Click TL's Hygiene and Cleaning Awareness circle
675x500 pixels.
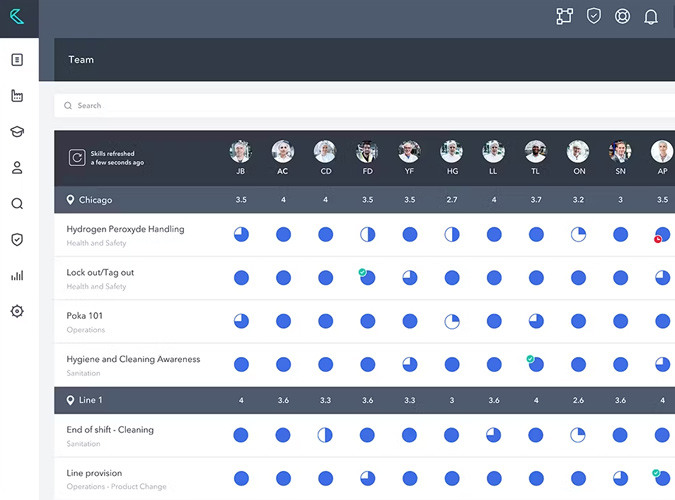[x=536, y=364]
